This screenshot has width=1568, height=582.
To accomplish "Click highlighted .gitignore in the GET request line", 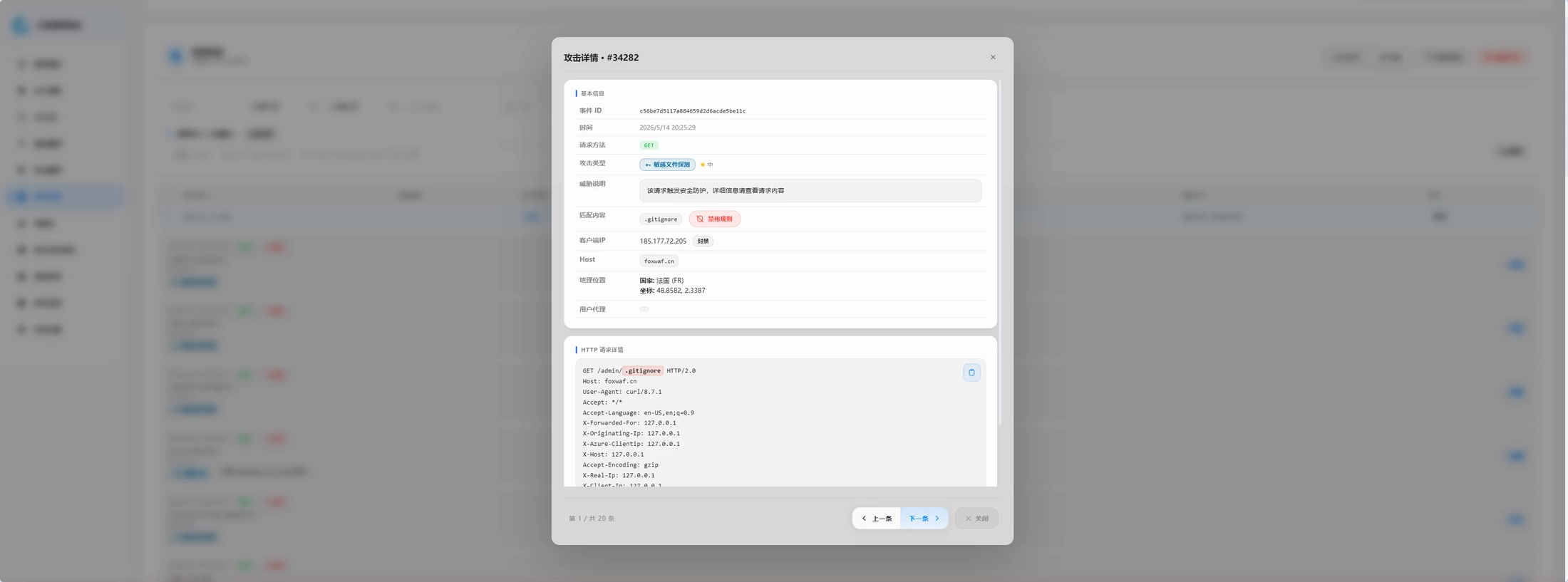I will (643, 370).
